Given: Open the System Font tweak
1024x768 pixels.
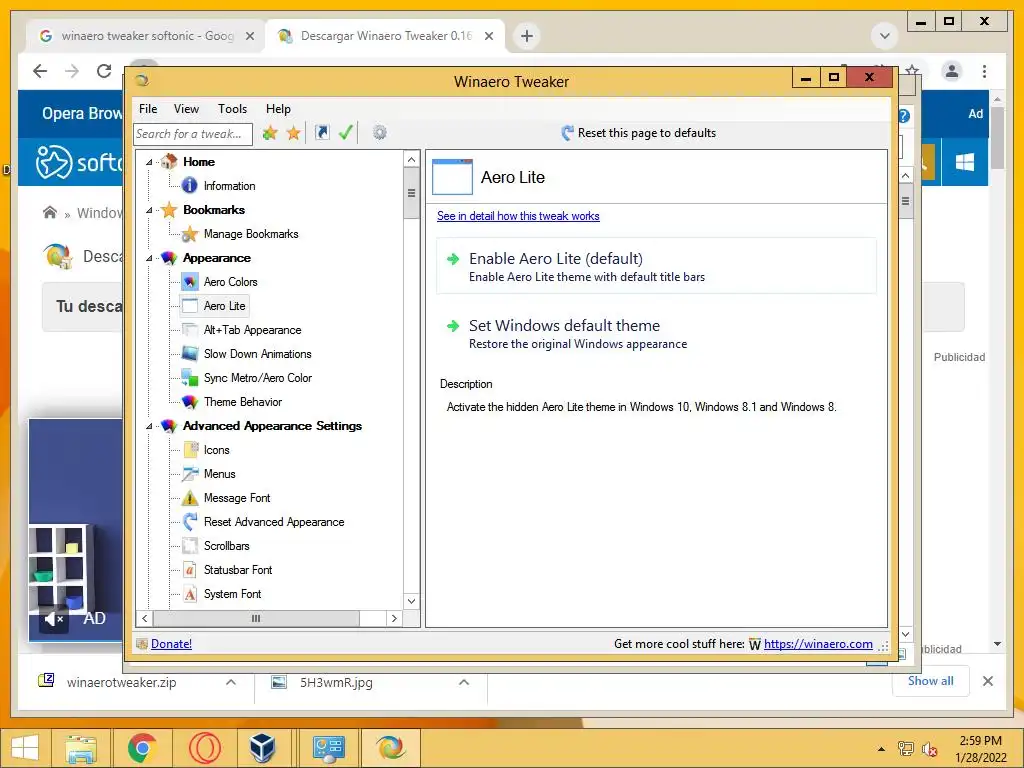Looking at the screenshot, I should point(232,594).
